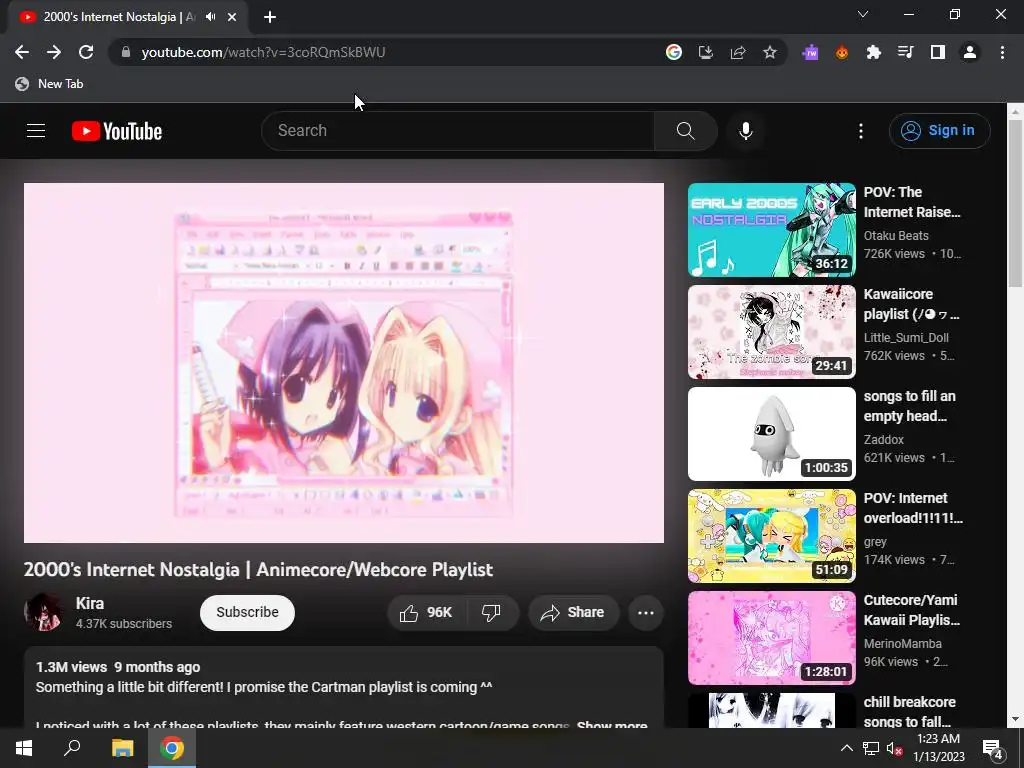Visit Little_Sumi_Doll channel name
This screenshot has height=768, width=1024.
(906, 338)
